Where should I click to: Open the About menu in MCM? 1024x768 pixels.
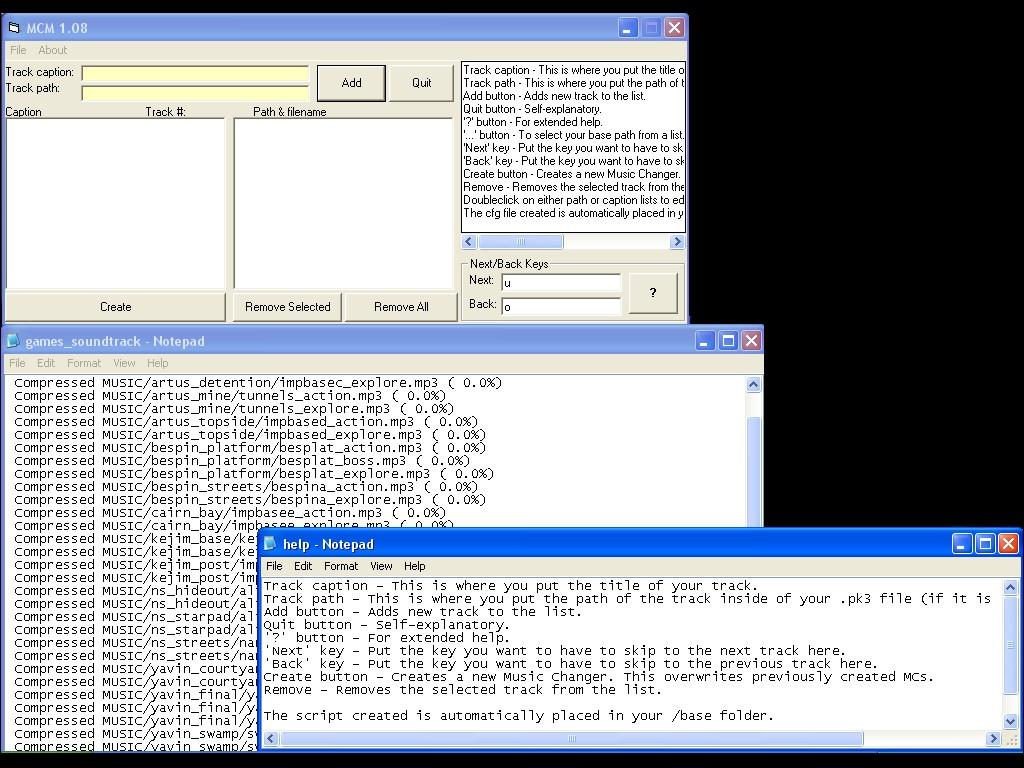(x=52, y=50)
